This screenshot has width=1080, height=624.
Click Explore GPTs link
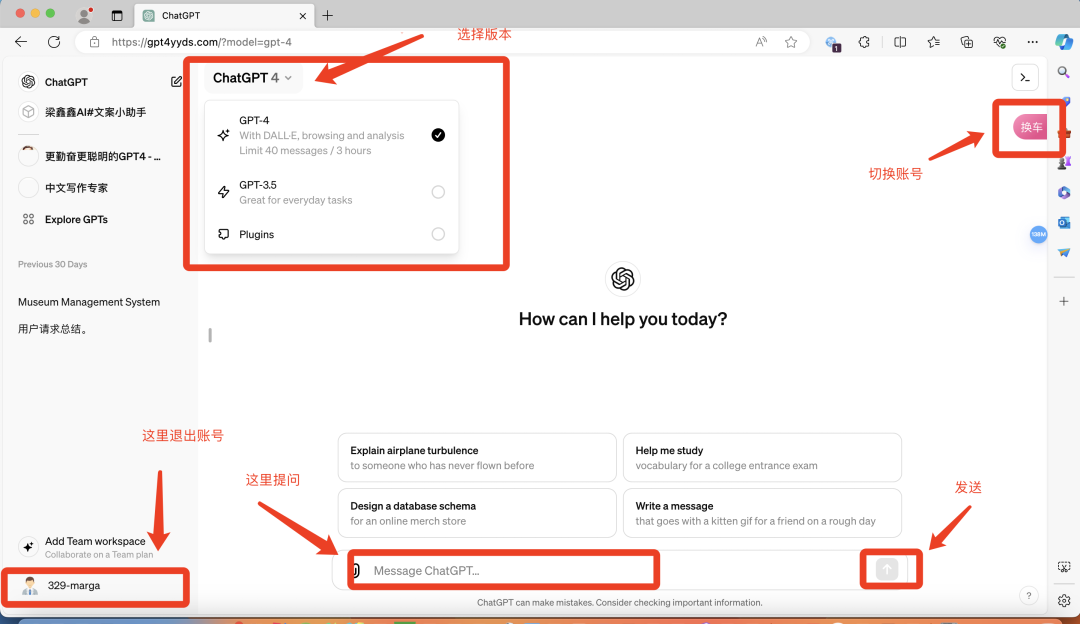tap(76, 219)
